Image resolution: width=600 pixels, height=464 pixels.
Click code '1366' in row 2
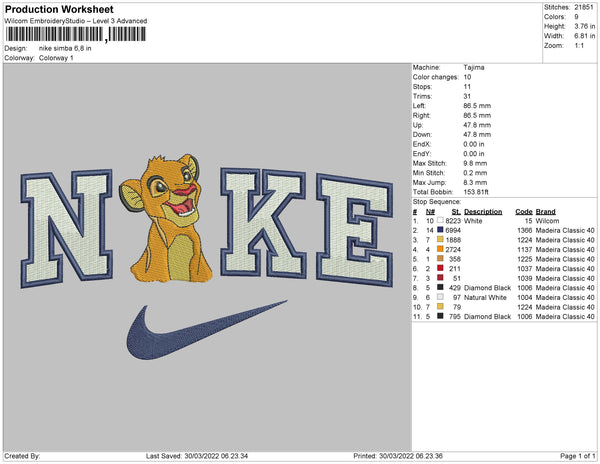[x=525, y=230]
